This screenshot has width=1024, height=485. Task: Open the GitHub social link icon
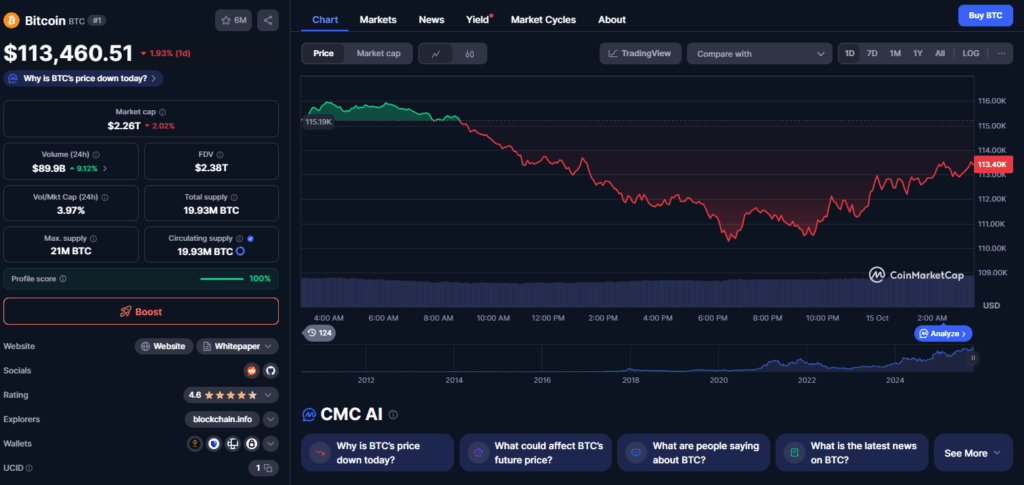pyautogui.click(x=270, y=370)
